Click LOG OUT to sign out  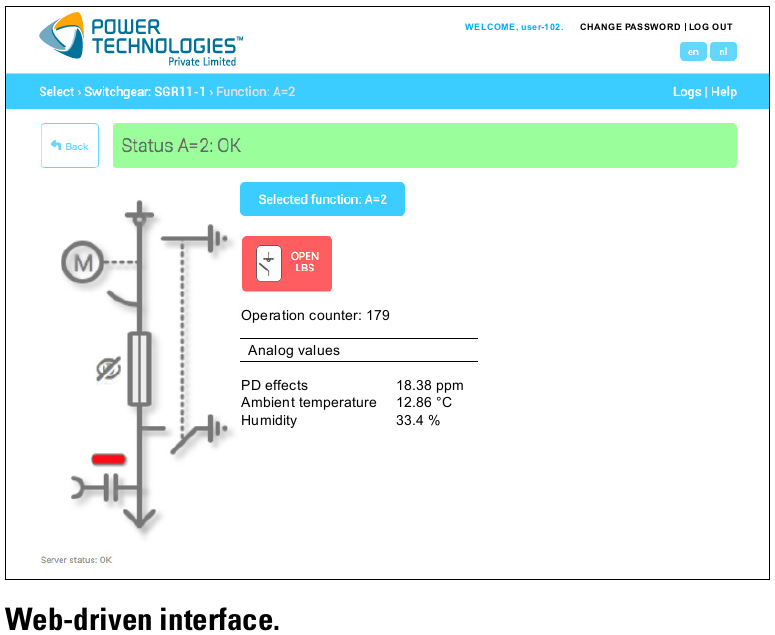pyautogui.click(x=711, y=27)
